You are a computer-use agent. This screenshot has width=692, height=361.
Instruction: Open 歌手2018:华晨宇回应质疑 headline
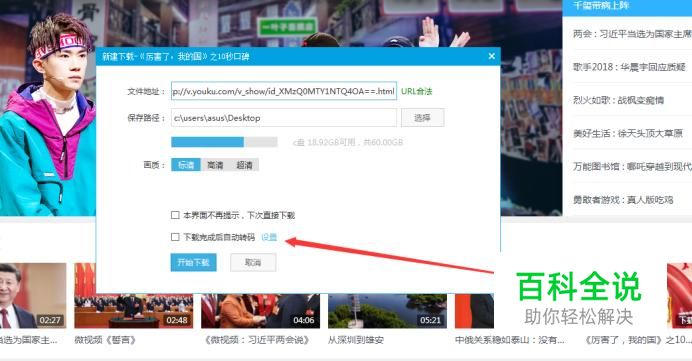[x=629, y=67]
